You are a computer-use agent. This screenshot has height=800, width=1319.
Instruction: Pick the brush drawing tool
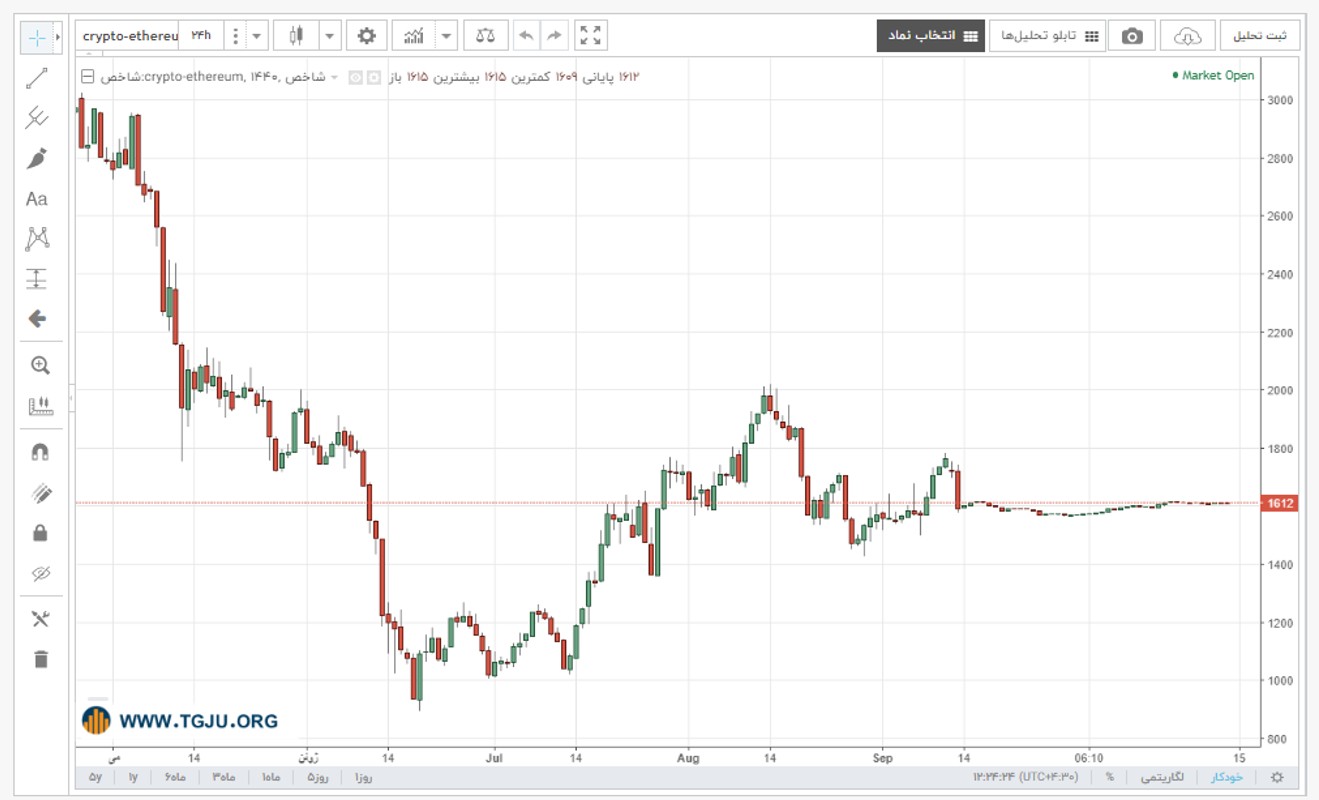37,158
